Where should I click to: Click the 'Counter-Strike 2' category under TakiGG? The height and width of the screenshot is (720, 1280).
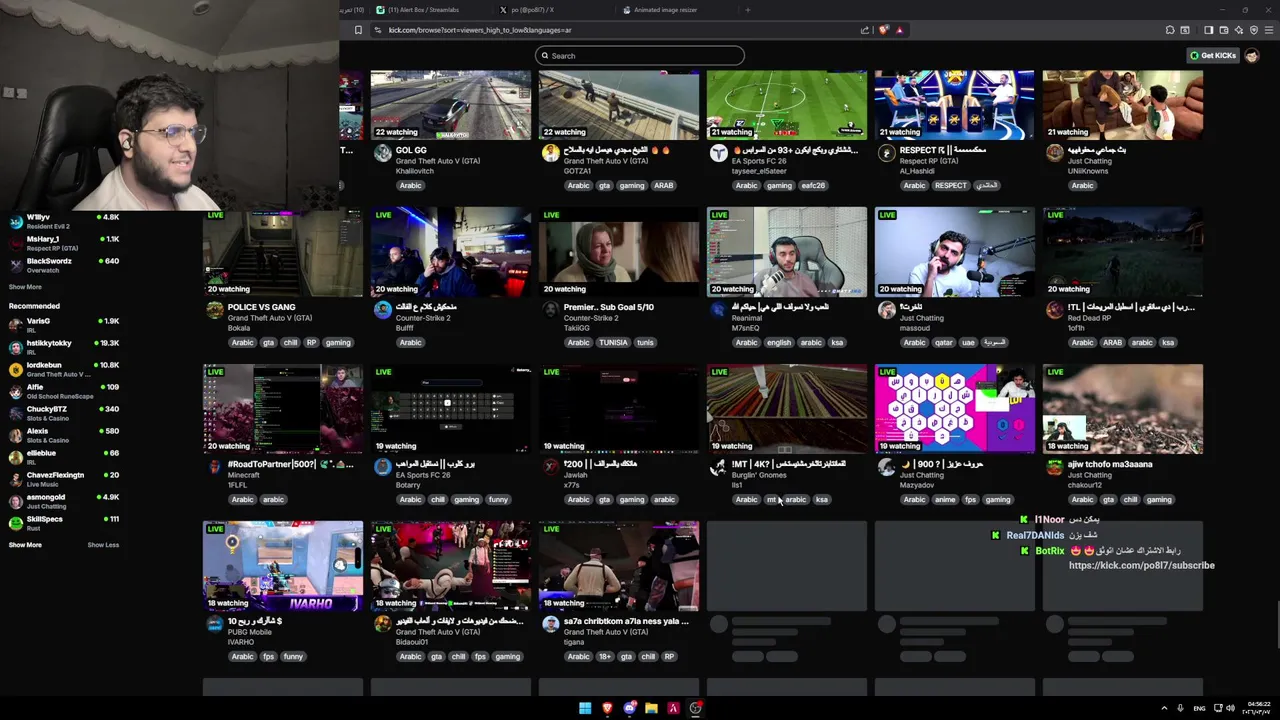tap(591, 318)
